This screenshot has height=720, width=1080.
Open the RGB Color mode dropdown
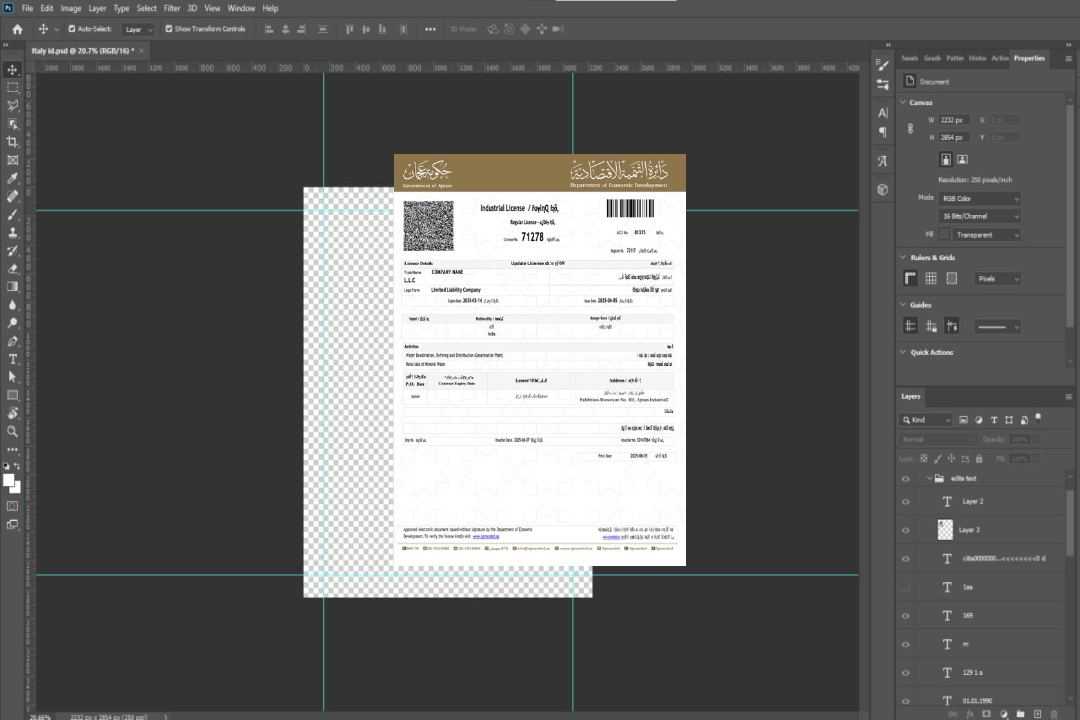979,199
